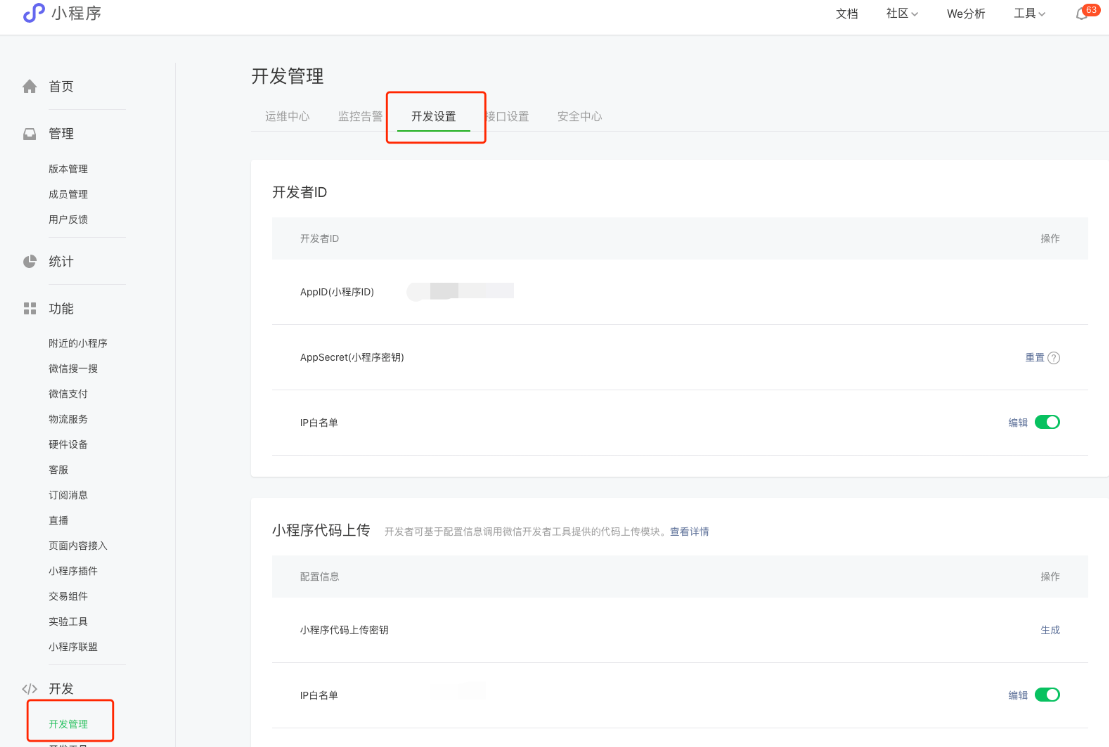Open 版本管理 in the sidebar
1109x747 pixels.
coord(68,169)
